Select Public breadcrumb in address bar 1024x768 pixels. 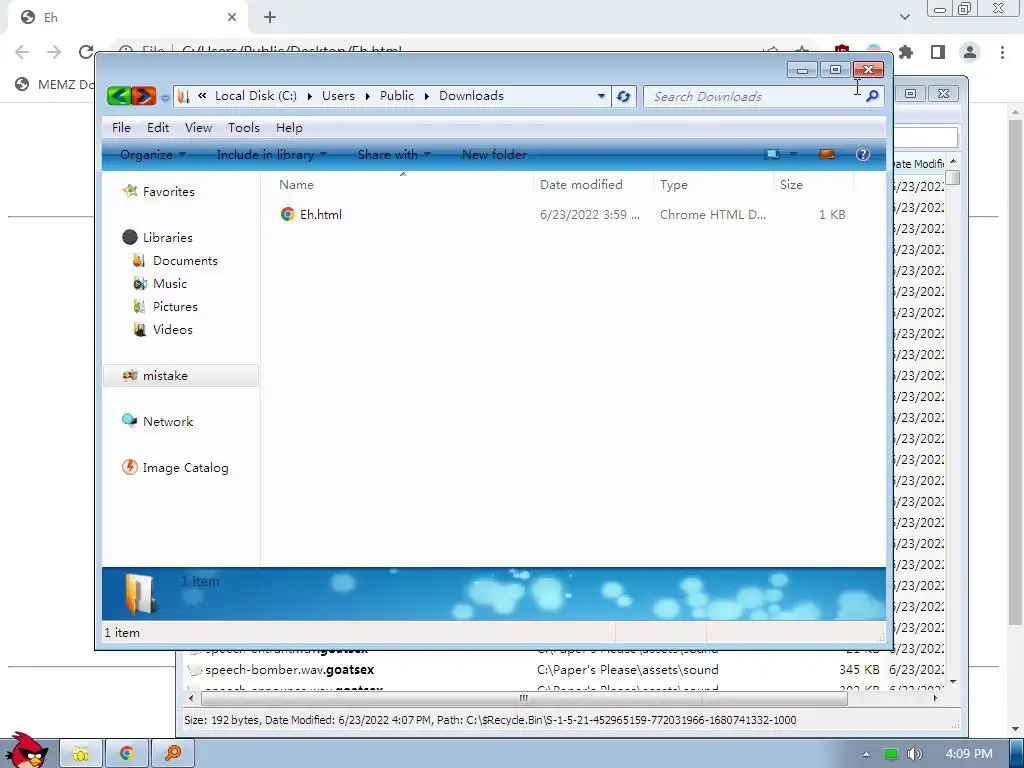click(x=397, y=96)
